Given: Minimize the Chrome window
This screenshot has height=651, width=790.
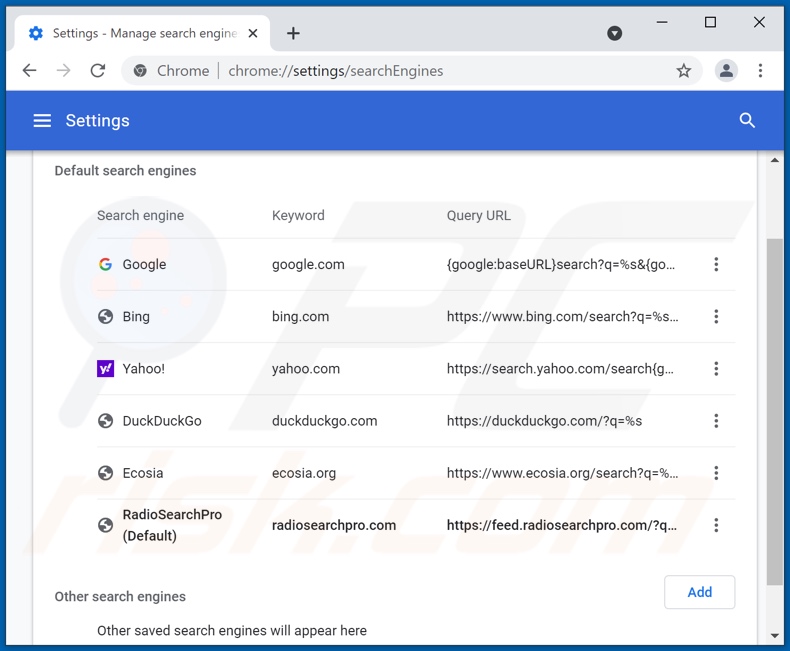Looking at the screenshot, I should [662, 22].
